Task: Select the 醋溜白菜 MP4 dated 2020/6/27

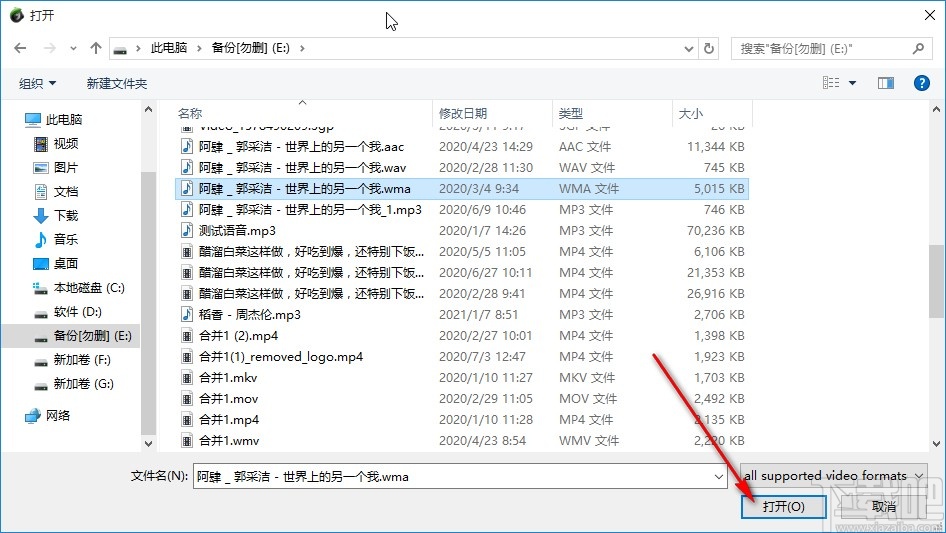Action: (462, 273)
